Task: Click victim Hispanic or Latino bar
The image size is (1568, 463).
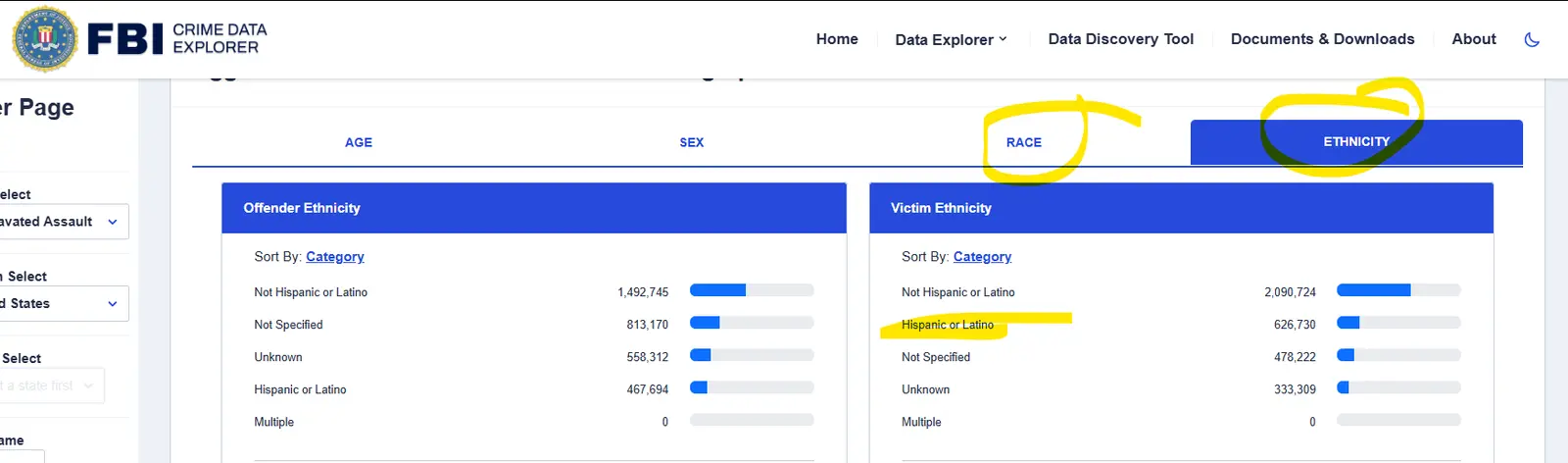Action: [x=1397, y=323]
